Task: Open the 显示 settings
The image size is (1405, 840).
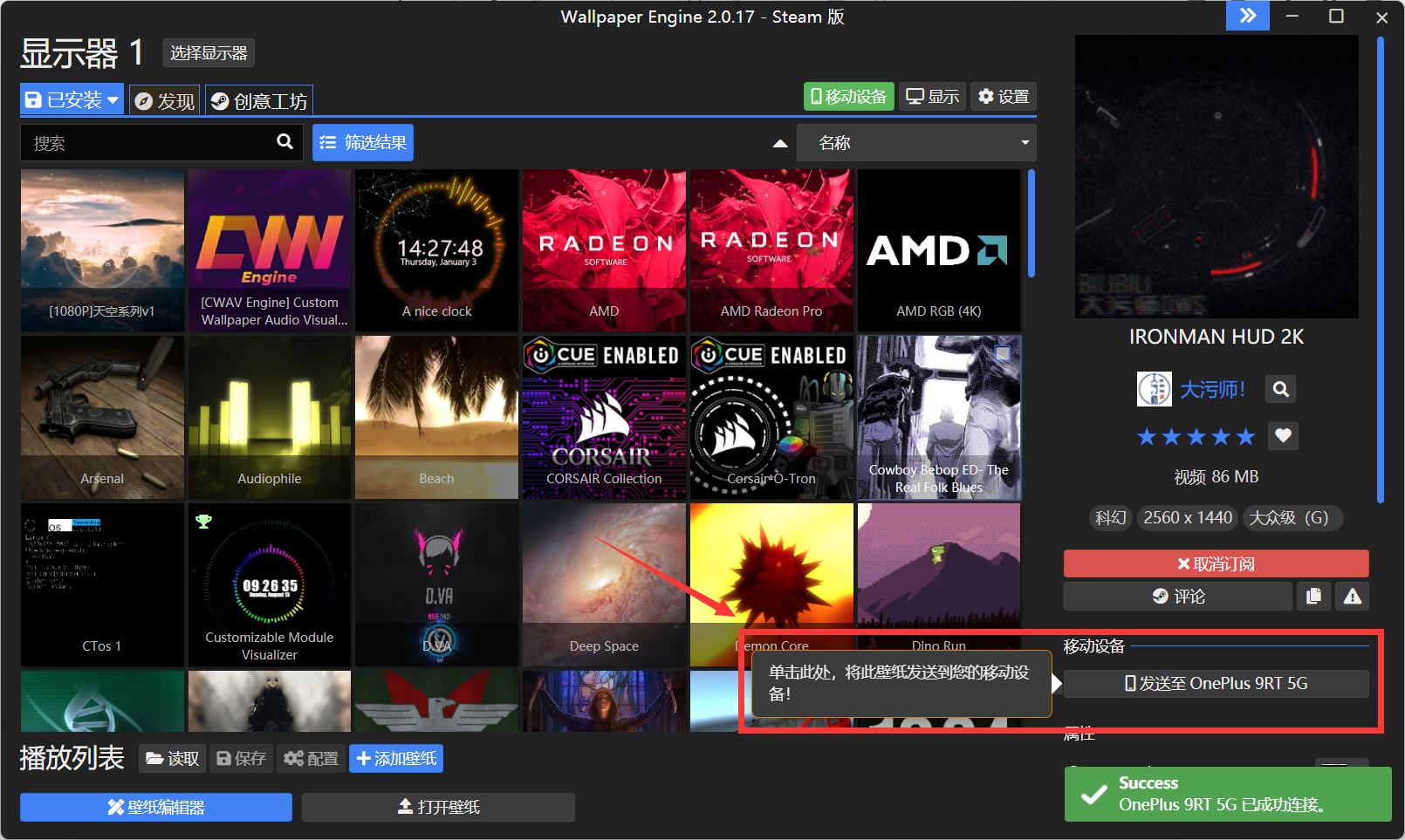Action: click(932, 96)
